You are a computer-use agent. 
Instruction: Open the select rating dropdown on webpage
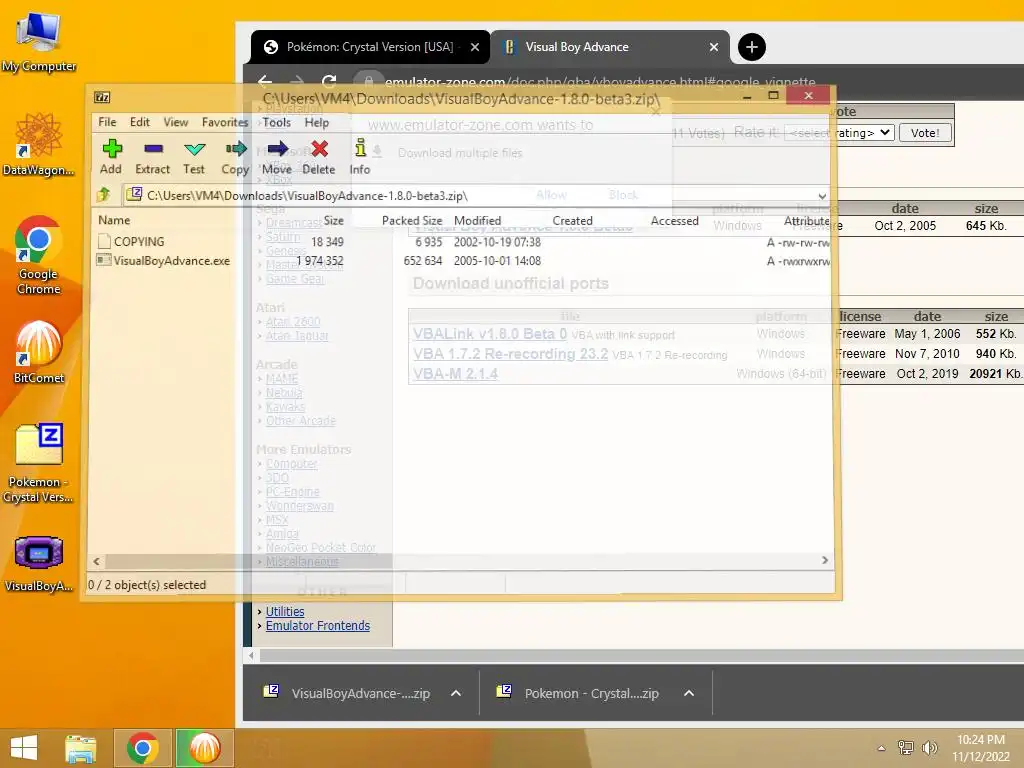click(x=839, y=133)
